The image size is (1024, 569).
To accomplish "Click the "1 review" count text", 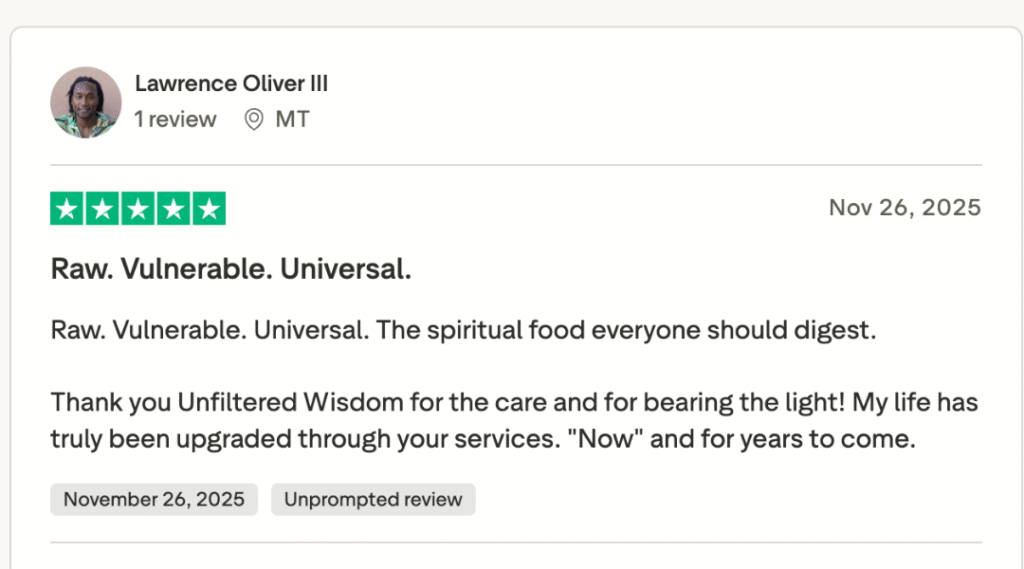I will [x=175, y=120].
